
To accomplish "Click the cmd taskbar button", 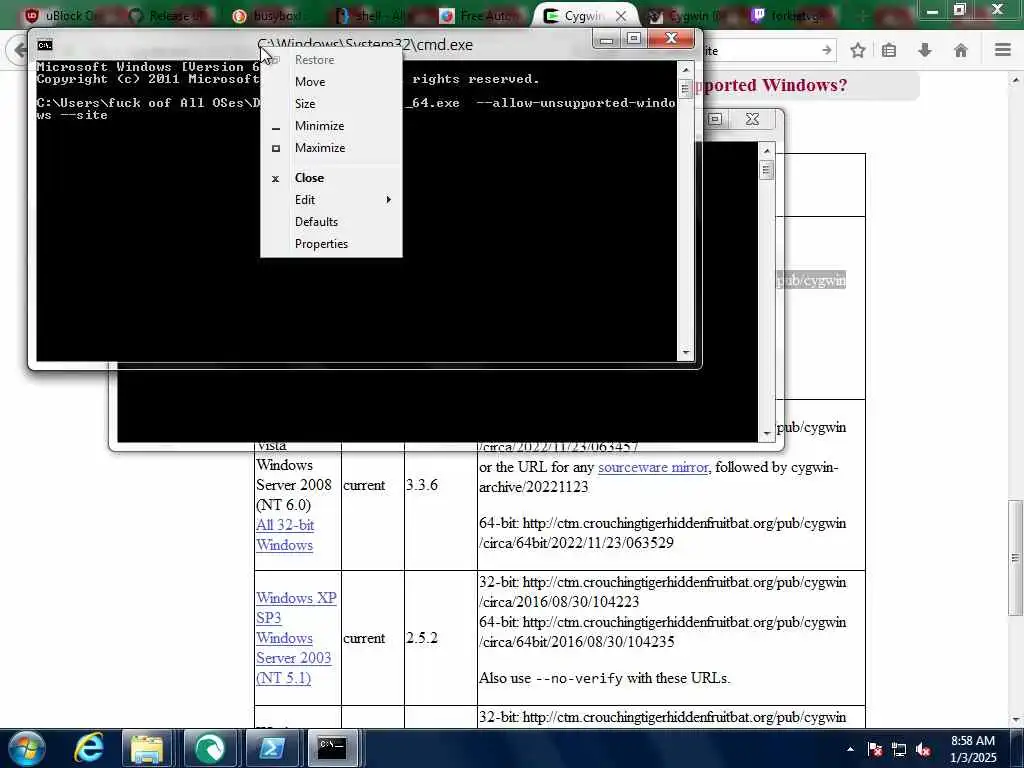I will pos(332,748).
